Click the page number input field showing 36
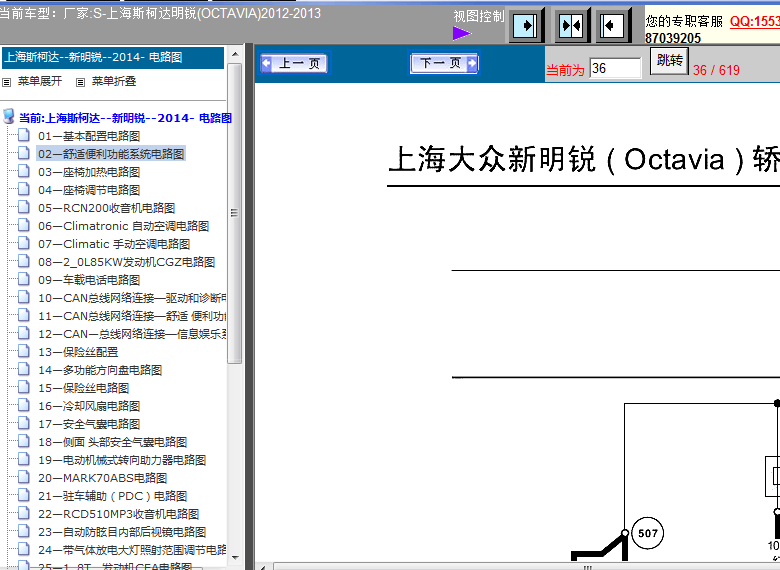 pyautogui.click(x=615, y=68)
